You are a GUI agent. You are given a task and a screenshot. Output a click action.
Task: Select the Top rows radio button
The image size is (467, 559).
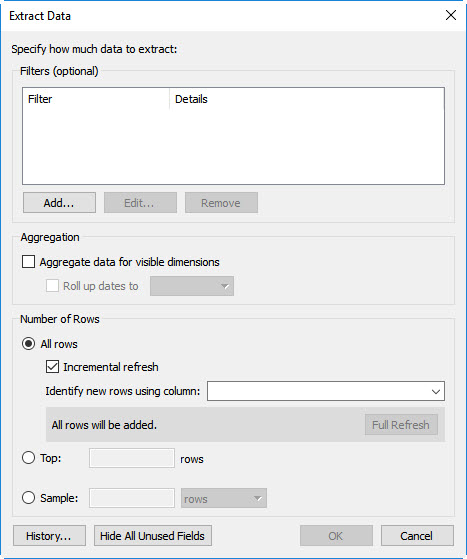tap(29, 458)
